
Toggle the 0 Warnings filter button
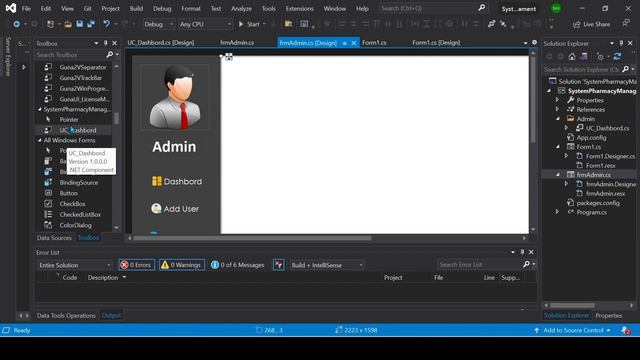[x=182, y=265]
